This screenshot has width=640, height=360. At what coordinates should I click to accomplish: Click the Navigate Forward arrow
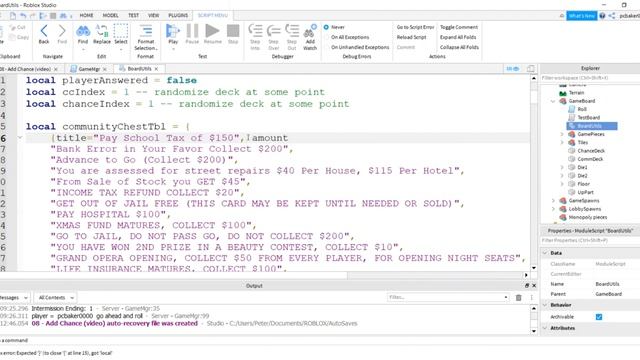(x=62, y=34)
